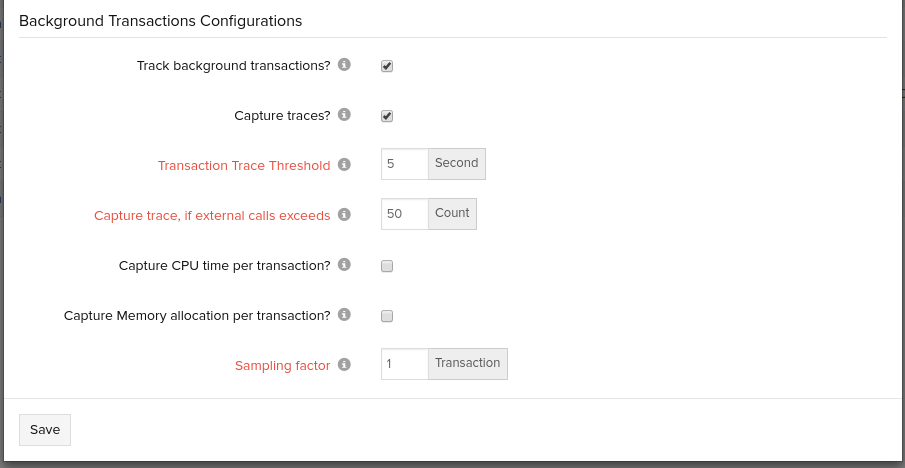Select the Sampling factor input field
905x468 pixels.
tap(405, 364)
